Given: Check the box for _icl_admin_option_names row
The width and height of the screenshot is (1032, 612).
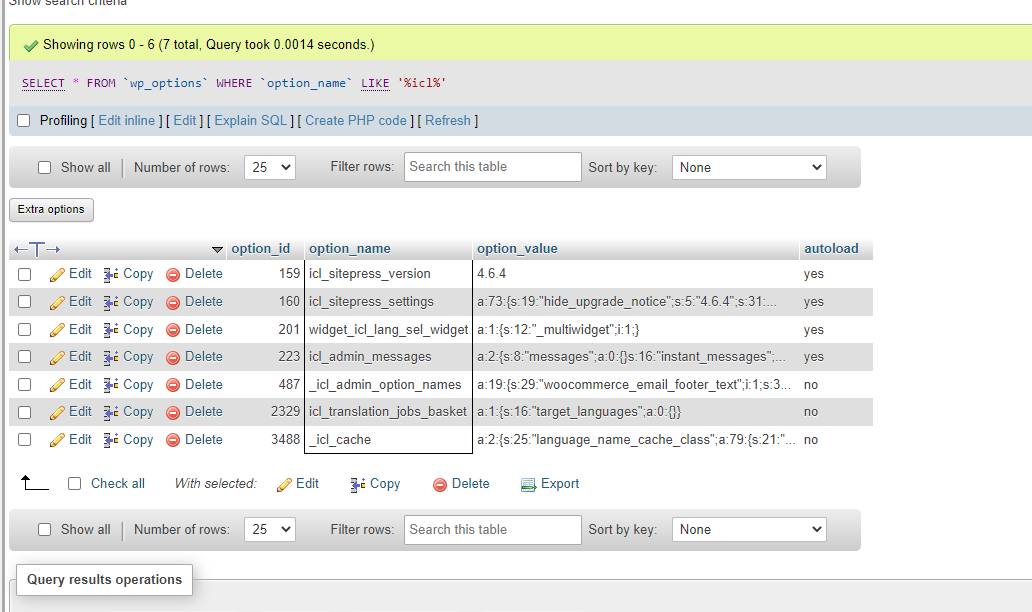Looking at the screenshot, I should click(24, 384).
